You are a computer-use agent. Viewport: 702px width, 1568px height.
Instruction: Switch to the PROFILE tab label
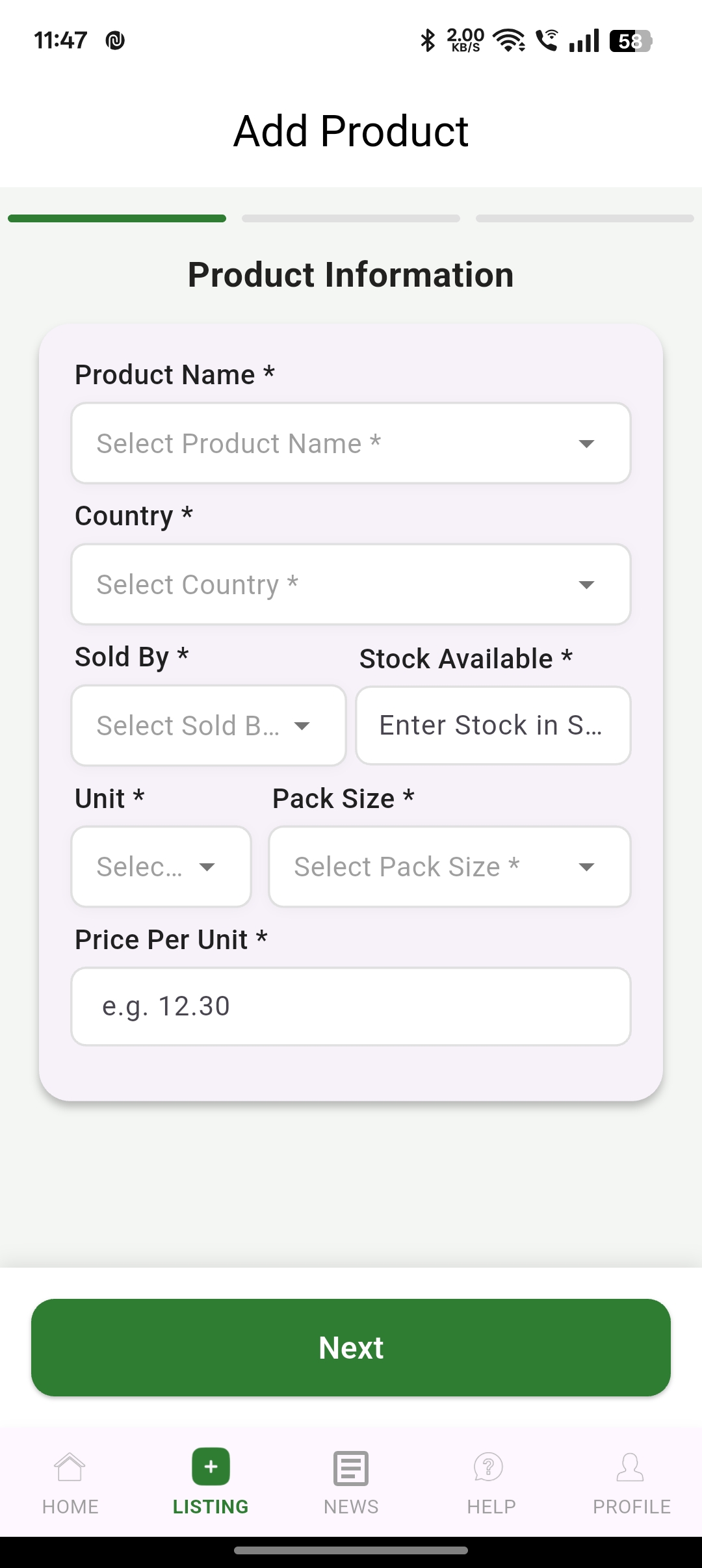(x=631, y=1507)
